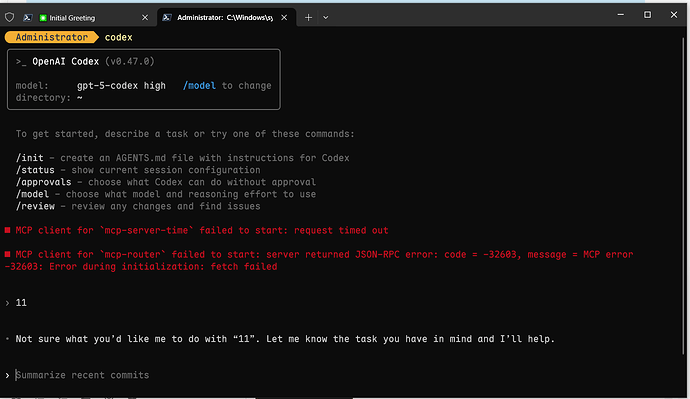
Task: Click the red square beside the mcp-server-time error
Action: (7, 230)
